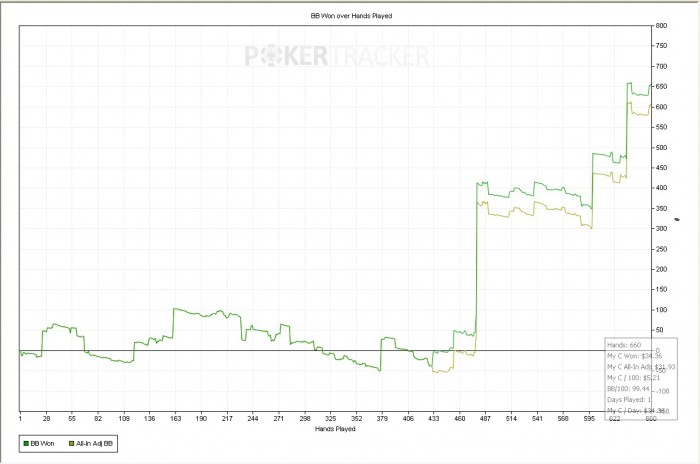Click the BB/100: 99.44 stat line
This screenshot has width=700, height=464.
click(x=628, y=389)
